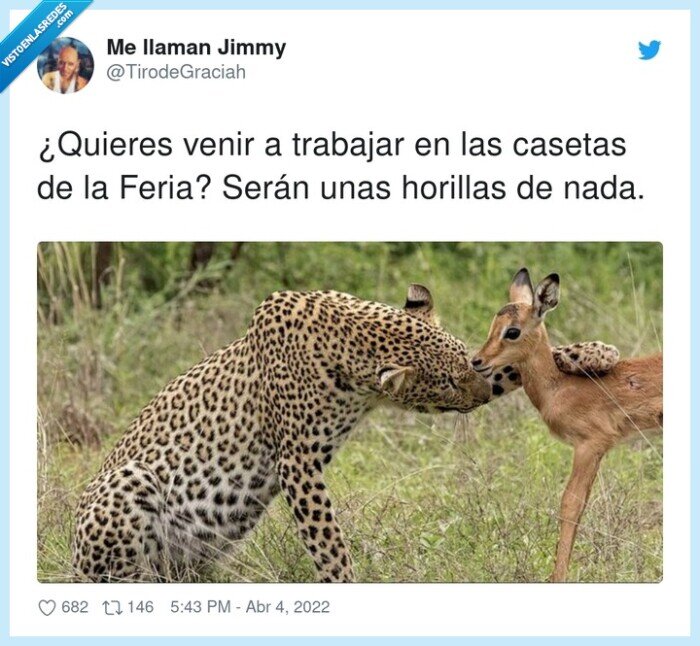Open the leopard and fawn photo

[x=350, y=412]
